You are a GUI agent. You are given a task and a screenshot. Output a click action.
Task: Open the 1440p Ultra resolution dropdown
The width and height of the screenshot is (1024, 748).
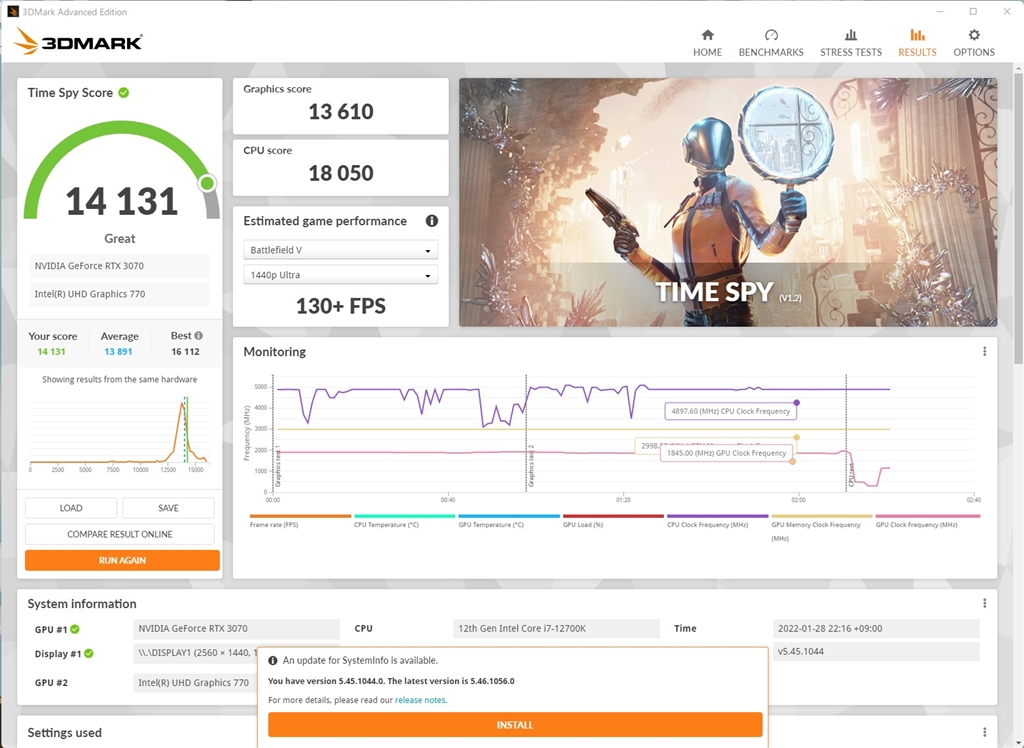340,275
